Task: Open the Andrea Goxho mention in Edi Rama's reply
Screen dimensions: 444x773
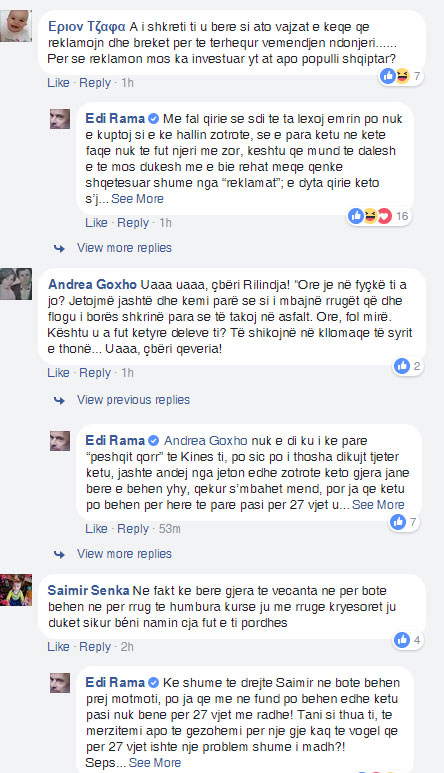Action: (x=205, y=440)
